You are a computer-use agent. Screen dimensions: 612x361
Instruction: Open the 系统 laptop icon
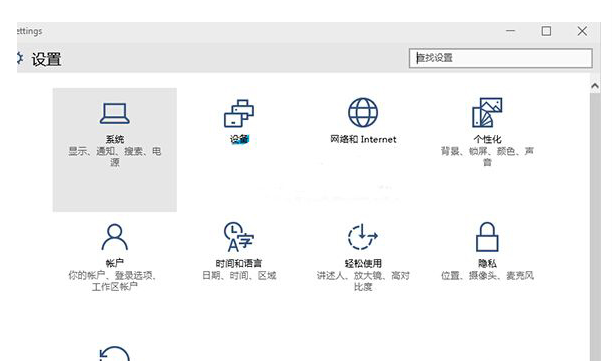point(114,114)
